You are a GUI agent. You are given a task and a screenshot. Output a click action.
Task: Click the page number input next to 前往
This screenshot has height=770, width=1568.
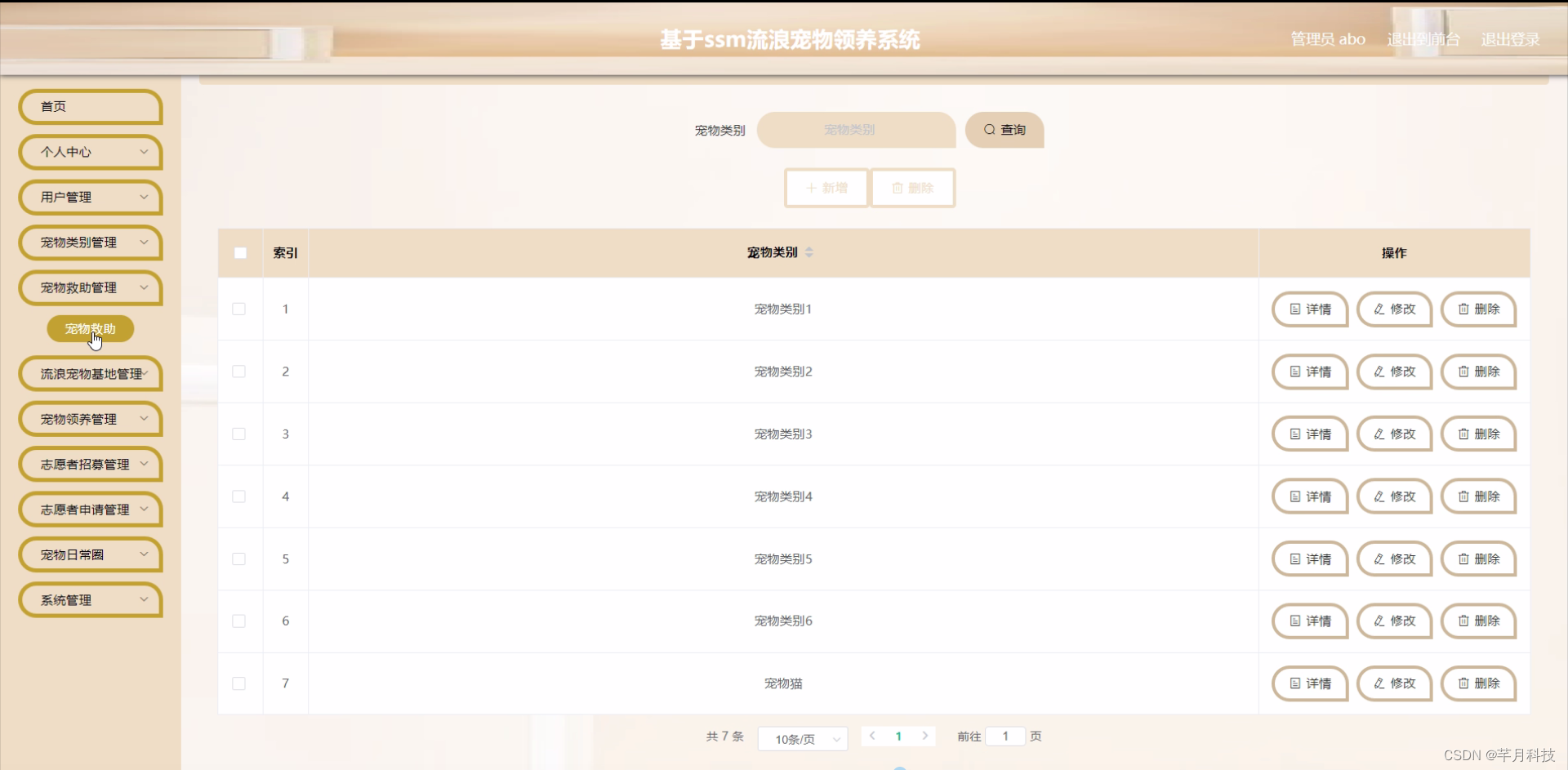coord(1004,736)
